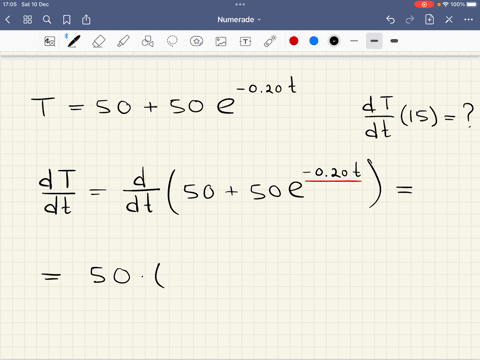Select the medium stroke width

click(x=374, y=41)
